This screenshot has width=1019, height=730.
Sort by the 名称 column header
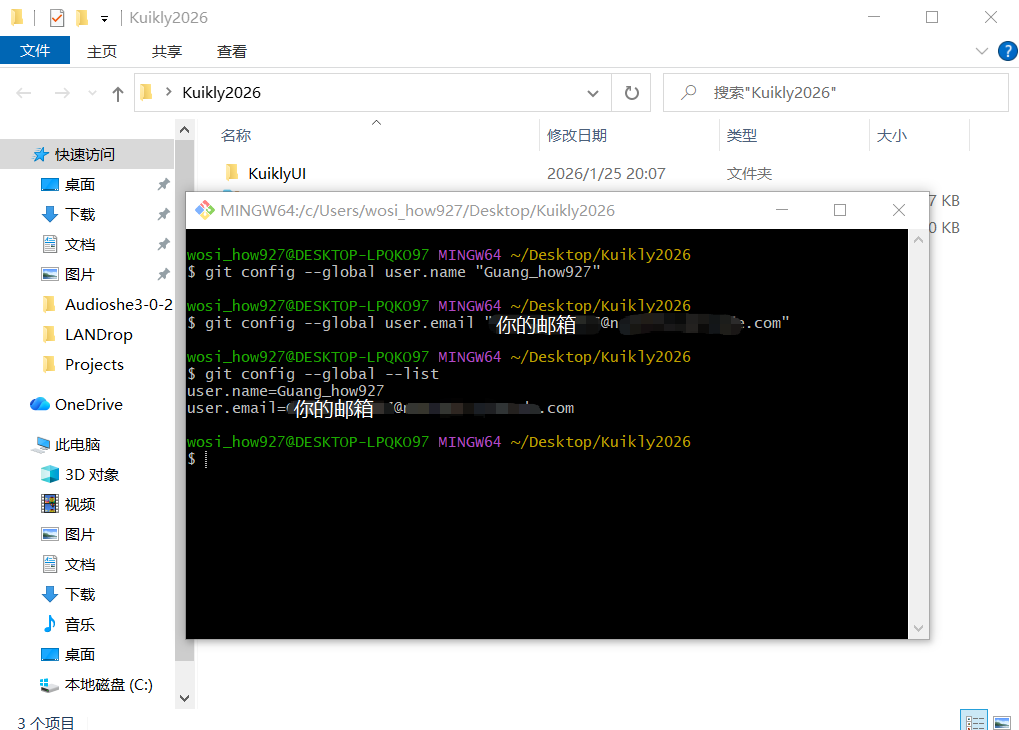coord(236,135)
